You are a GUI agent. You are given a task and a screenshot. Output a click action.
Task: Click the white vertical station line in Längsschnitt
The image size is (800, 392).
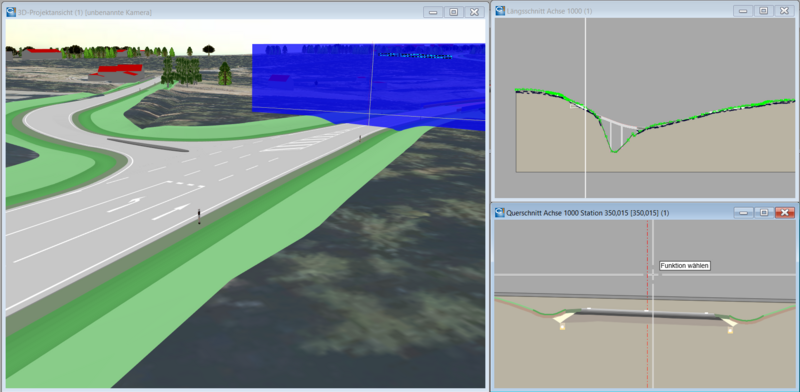pos(585,108)
